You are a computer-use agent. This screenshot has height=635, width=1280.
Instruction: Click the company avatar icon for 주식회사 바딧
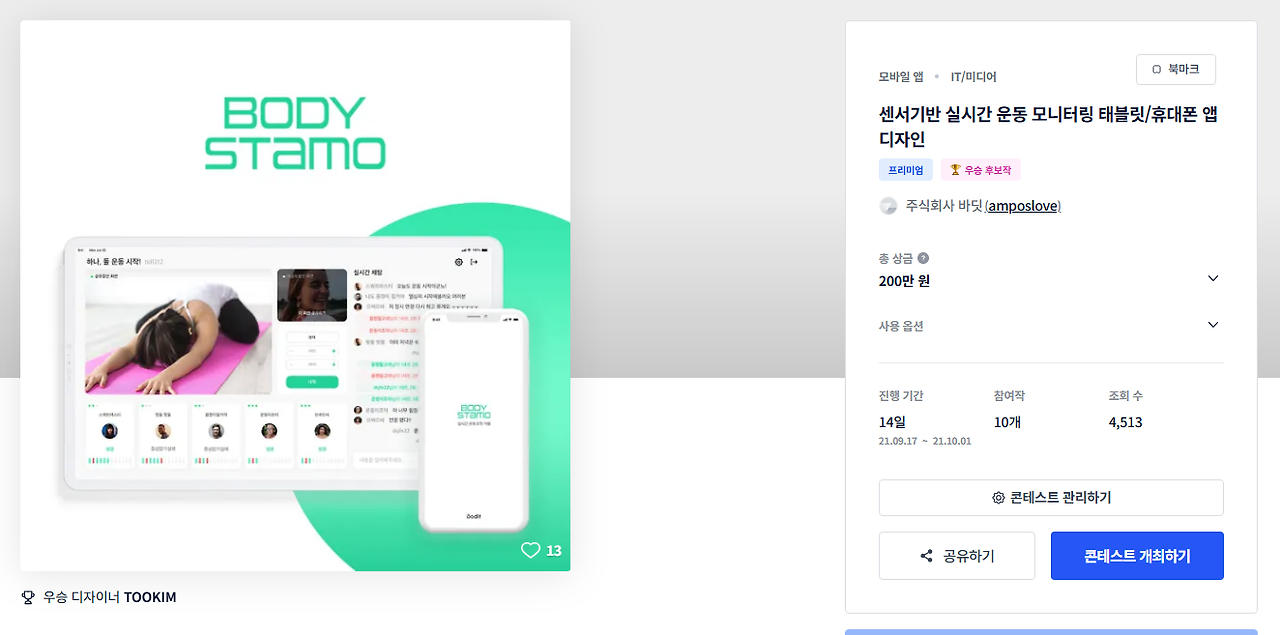(x=888, y=206)
